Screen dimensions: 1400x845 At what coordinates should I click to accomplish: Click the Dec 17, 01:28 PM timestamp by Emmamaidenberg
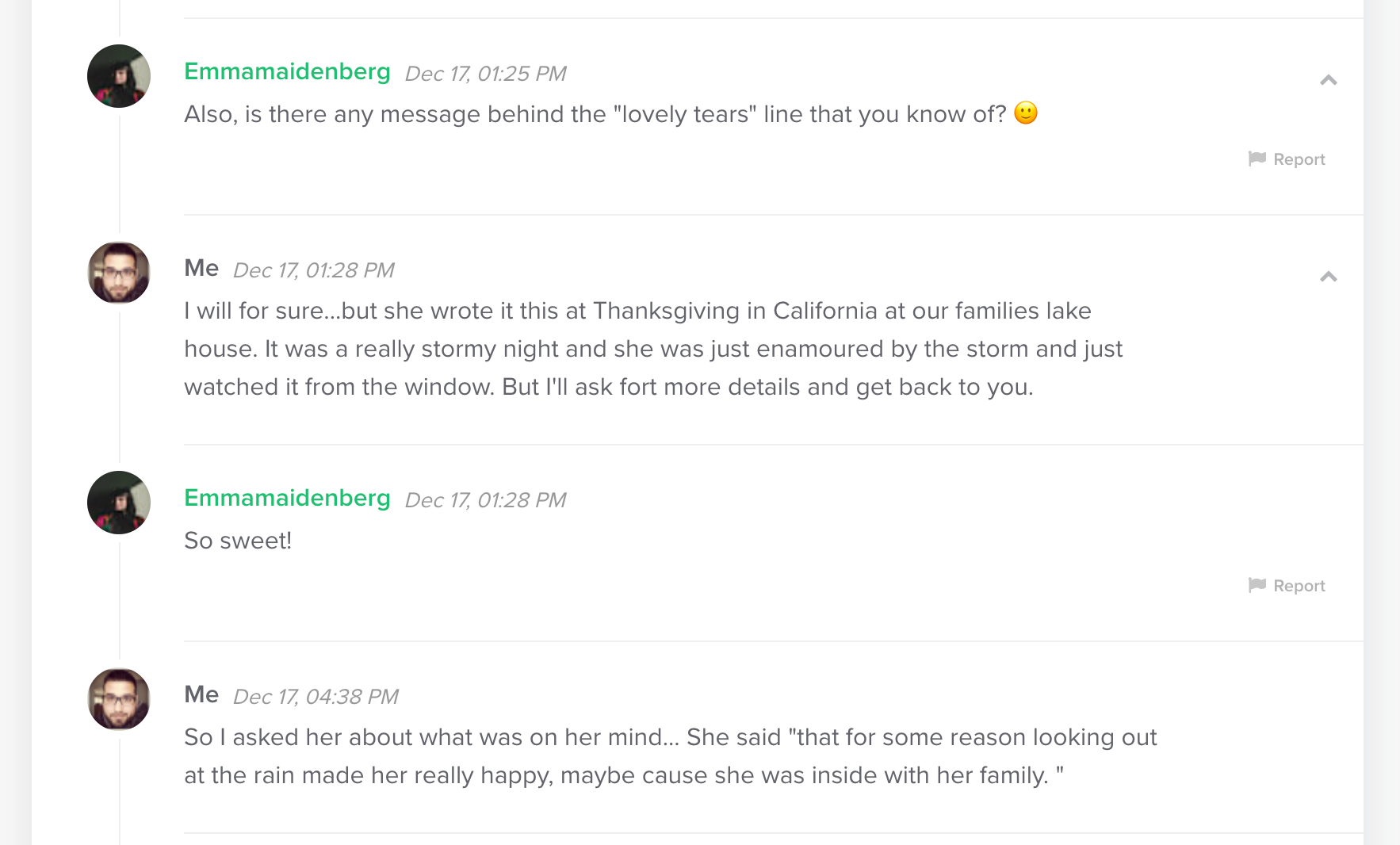(485, 500)
